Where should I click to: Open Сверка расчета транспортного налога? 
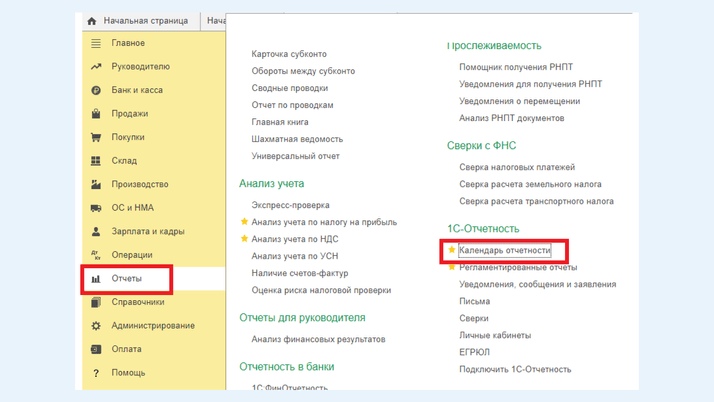pos(536,201)
